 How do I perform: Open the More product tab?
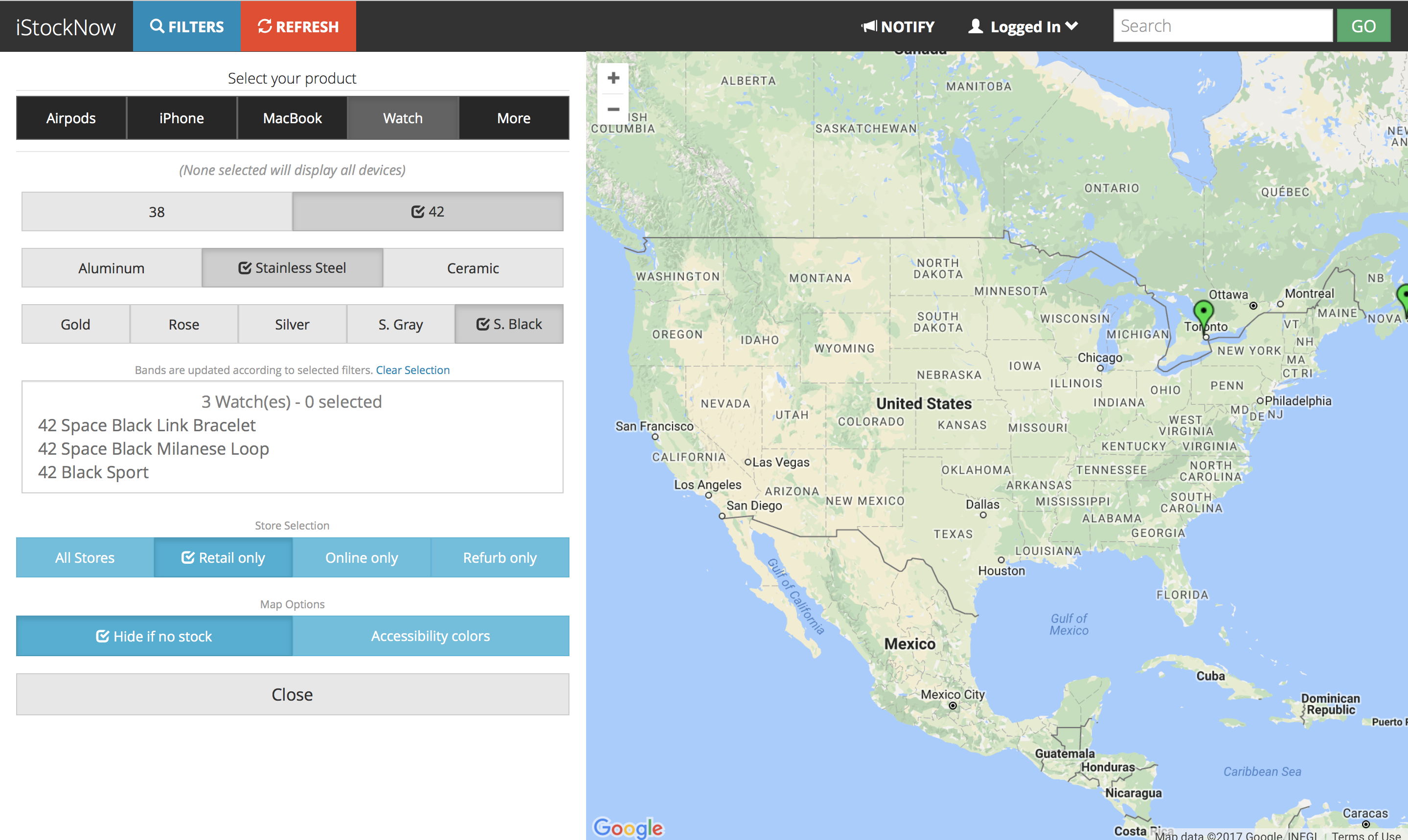[x=514, y=118]
